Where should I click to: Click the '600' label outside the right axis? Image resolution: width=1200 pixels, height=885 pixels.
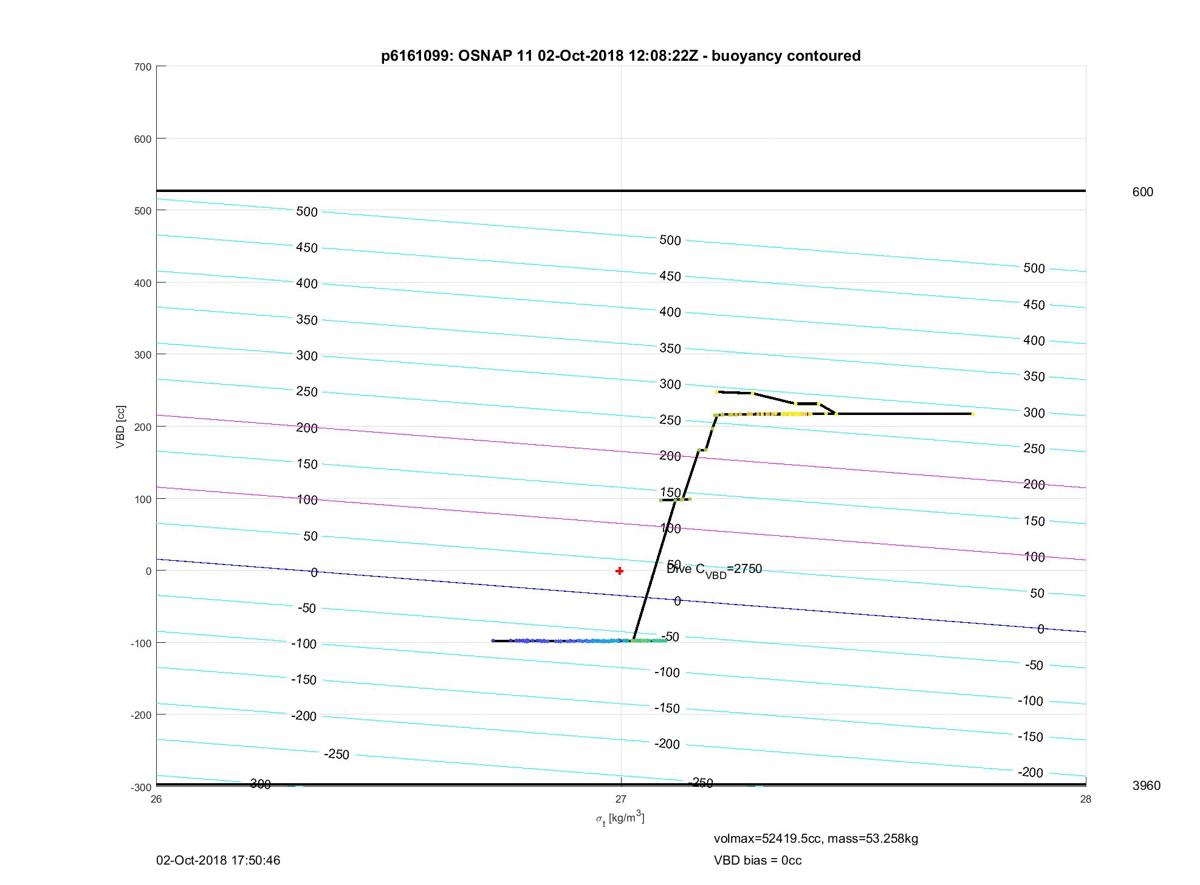click(1142, 192)
